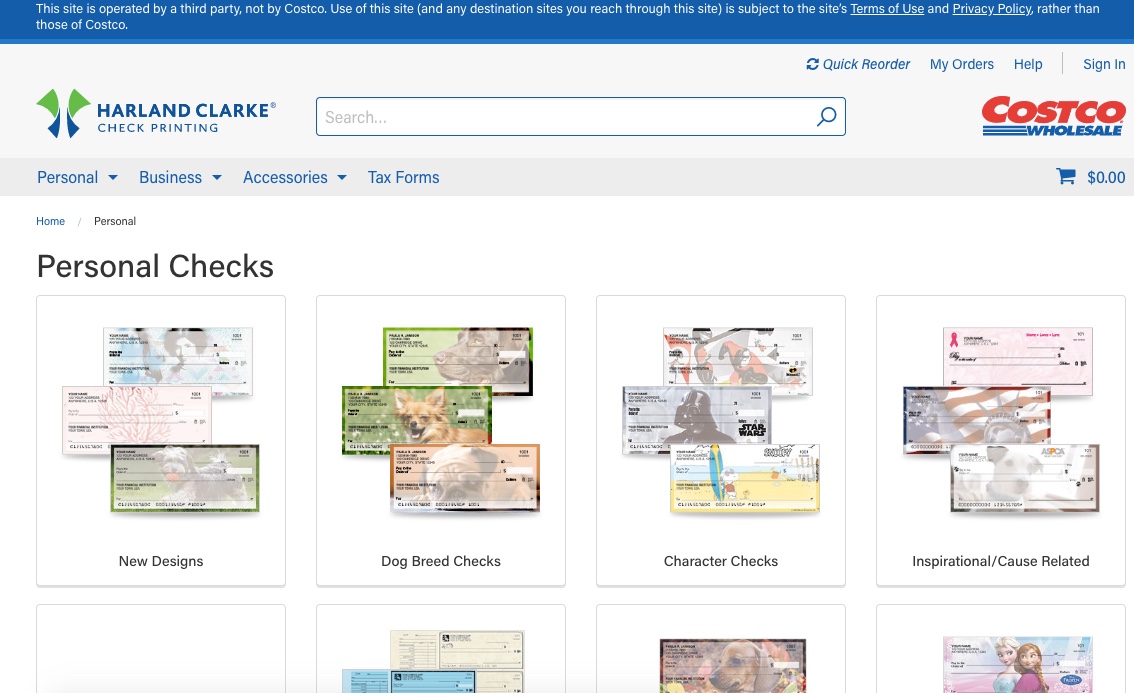Open the Terms of Use link

pos(887,9)
